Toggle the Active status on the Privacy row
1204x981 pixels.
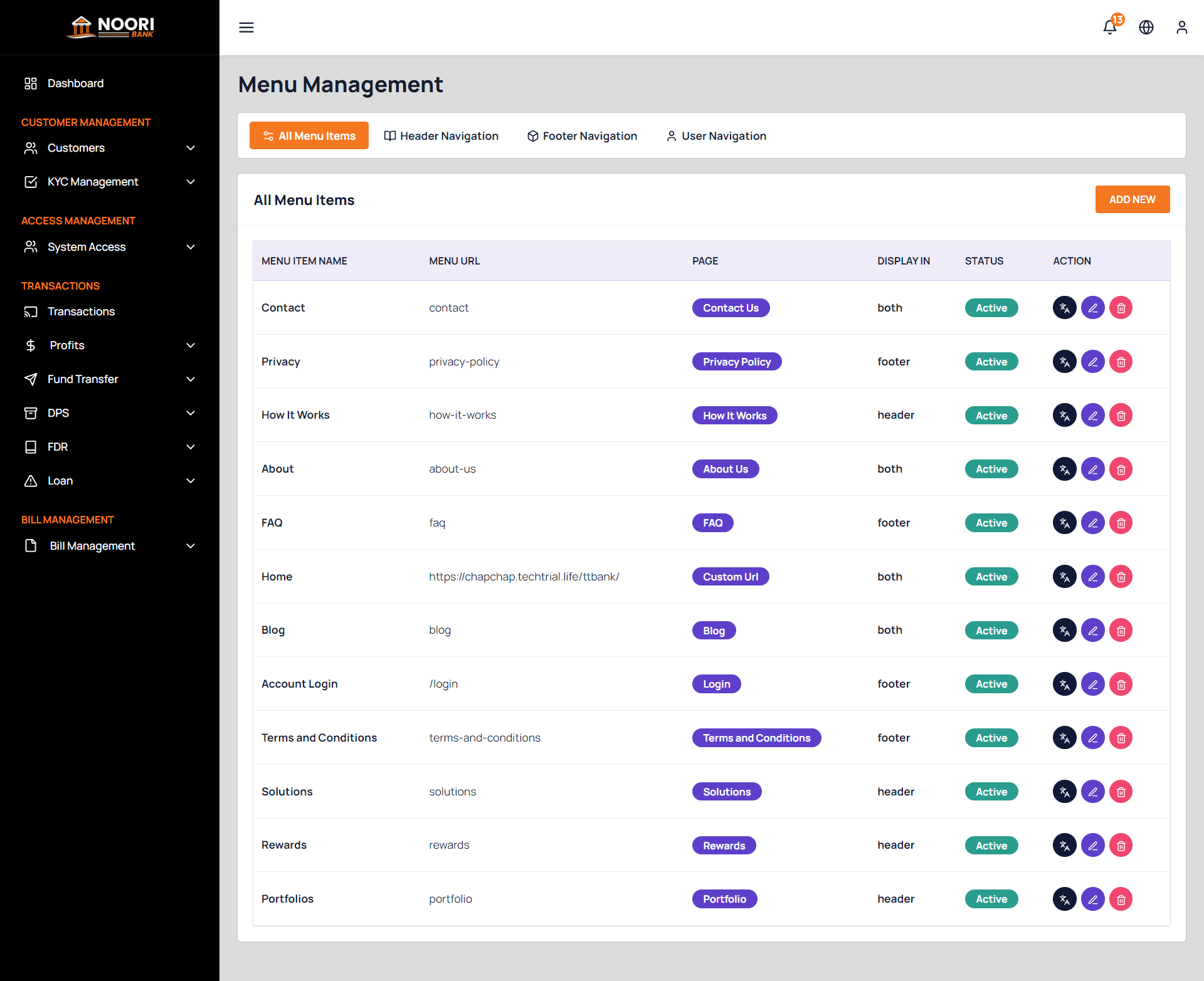pos(991,362)
